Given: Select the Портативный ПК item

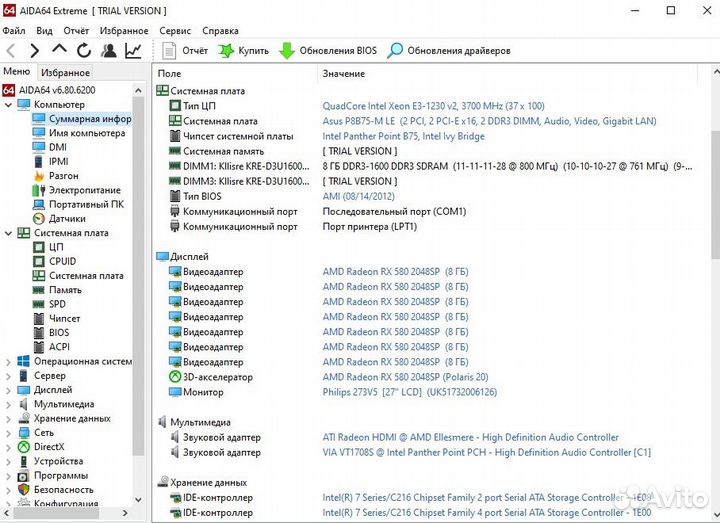Looking at the screenshot, I should pyautogui.click(x=79, y=204).
